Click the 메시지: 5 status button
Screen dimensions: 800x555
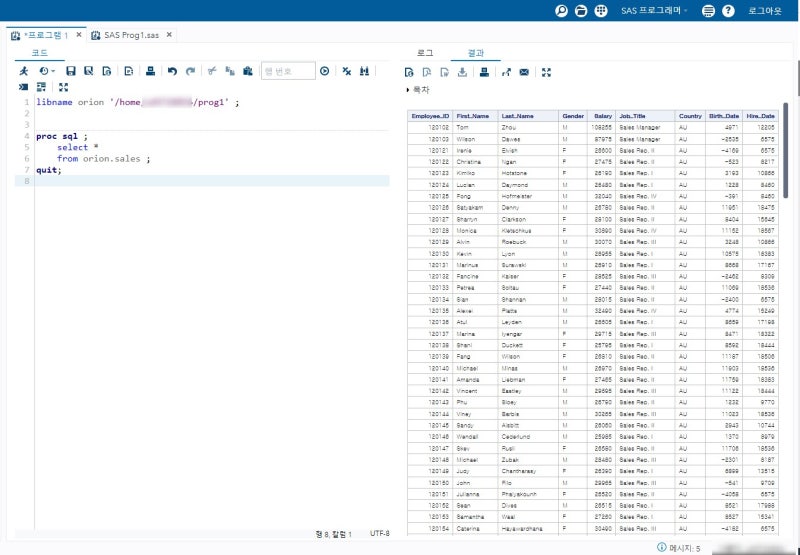click(x=680, y=547)
